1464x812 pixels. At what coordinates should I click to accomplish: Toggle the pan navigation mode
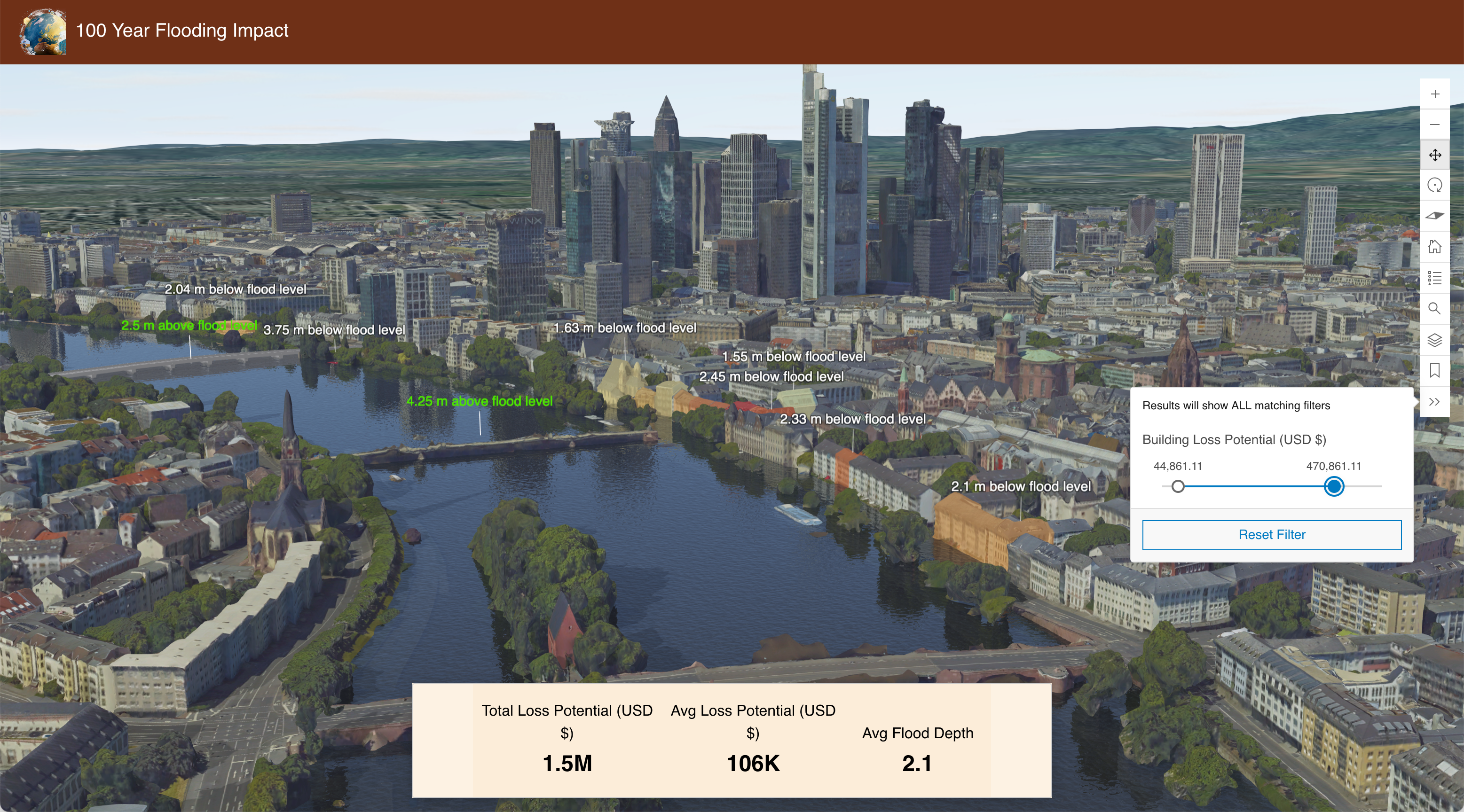coord(1434,155)
